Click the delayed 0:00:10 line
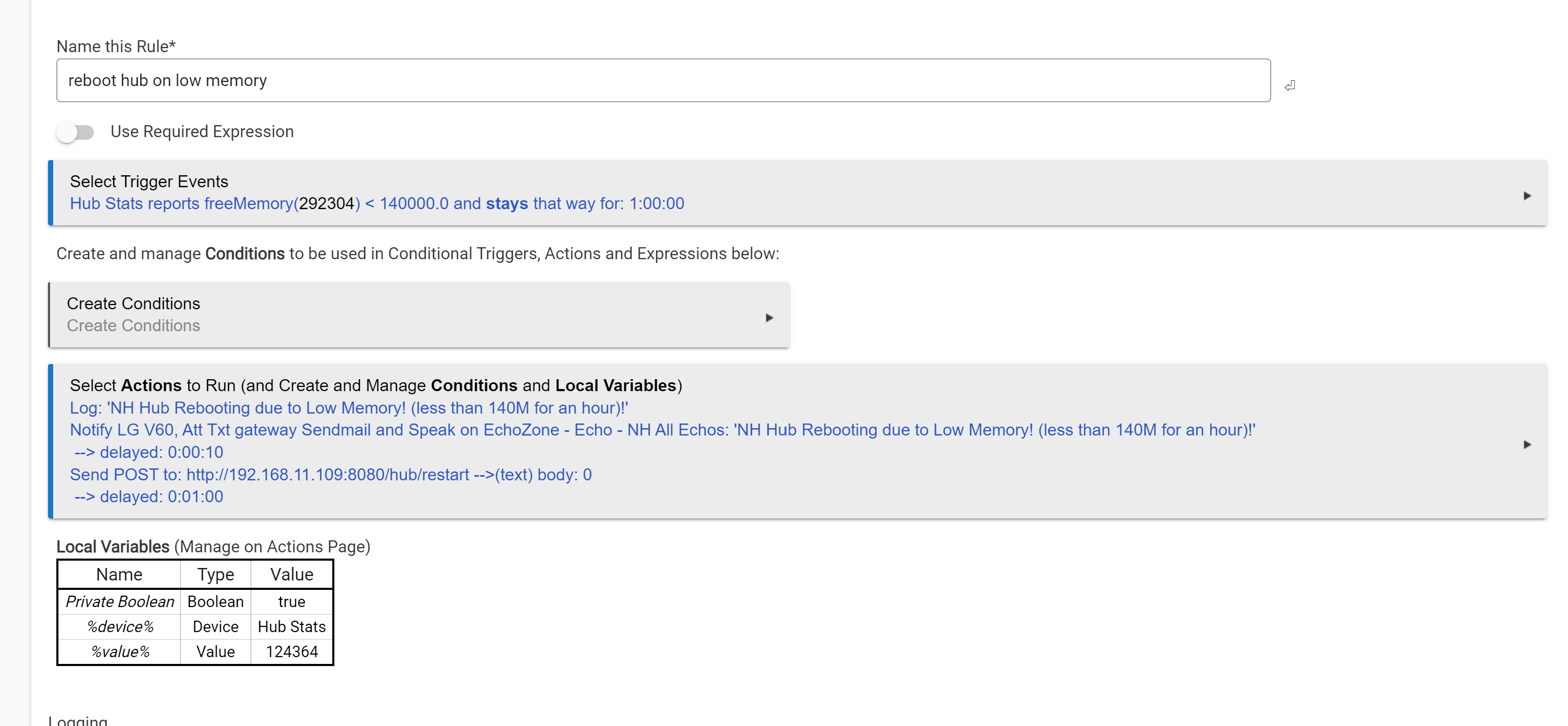 149,452
